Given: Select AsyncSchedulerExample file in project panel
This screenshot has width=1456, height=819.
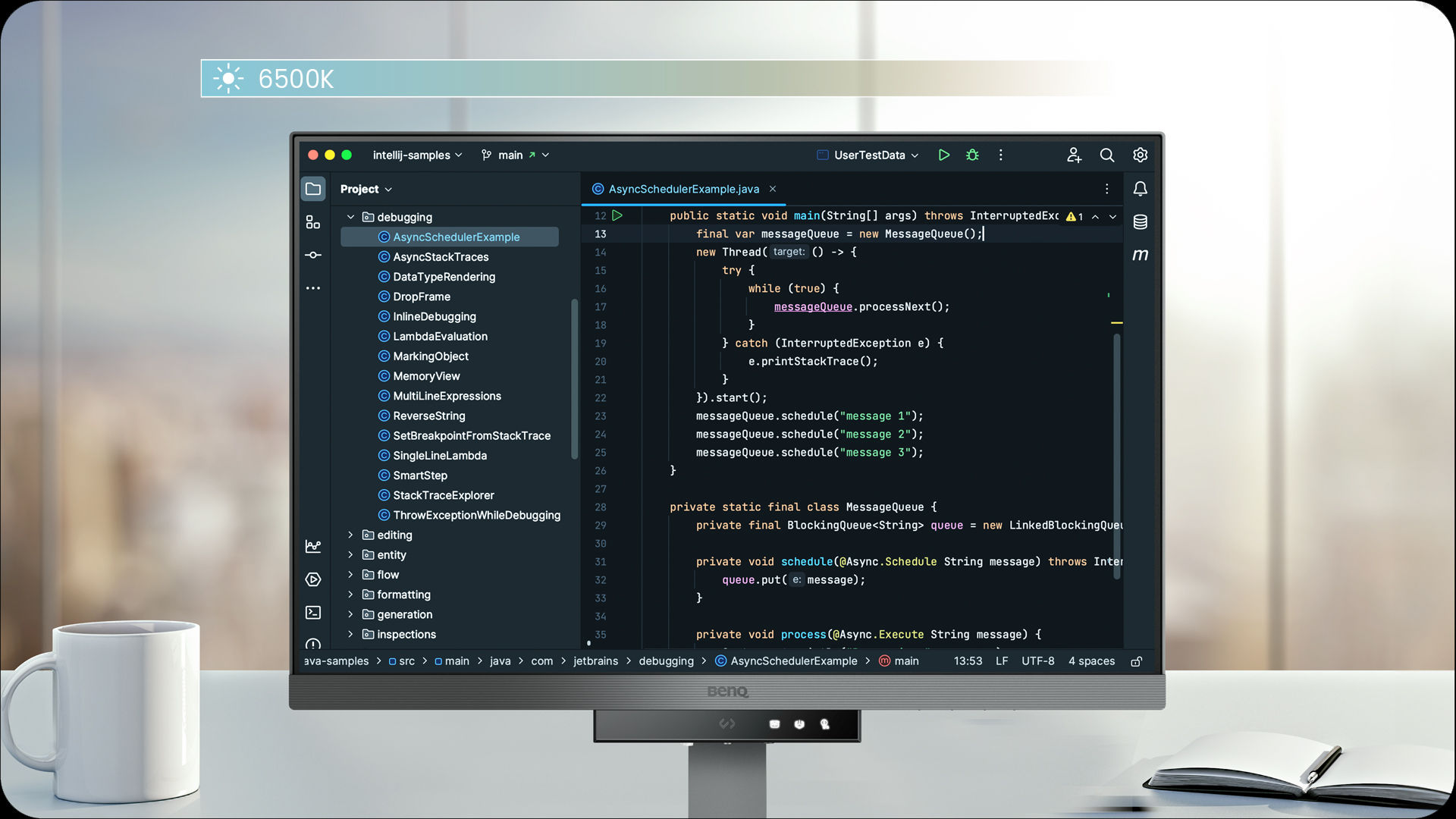Looking at the screenshot, I should tap(456, 237).
